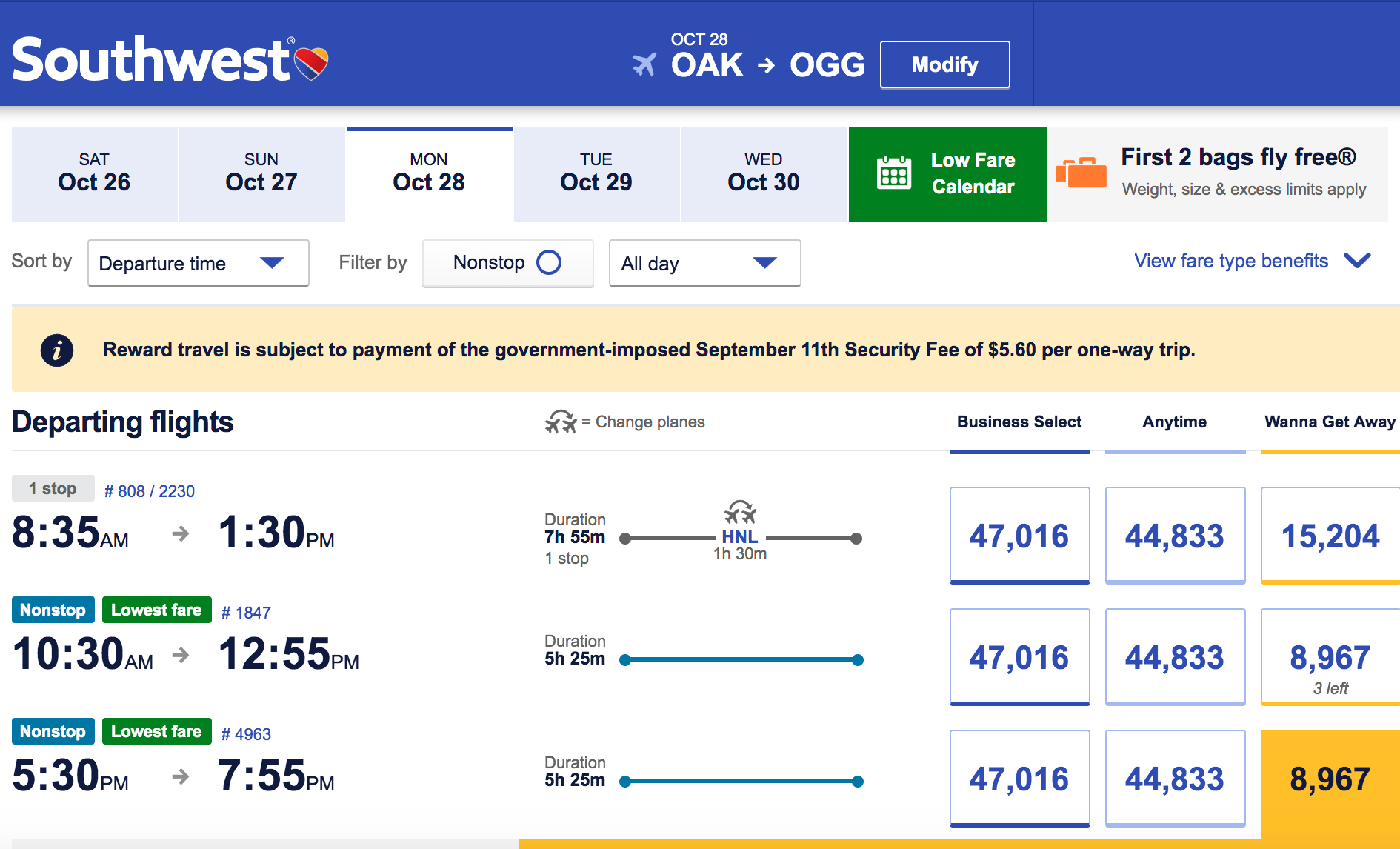Screen dimensions: 1400x849
Task: Open the All day time filter dropdown
Action: click(704, 263)
